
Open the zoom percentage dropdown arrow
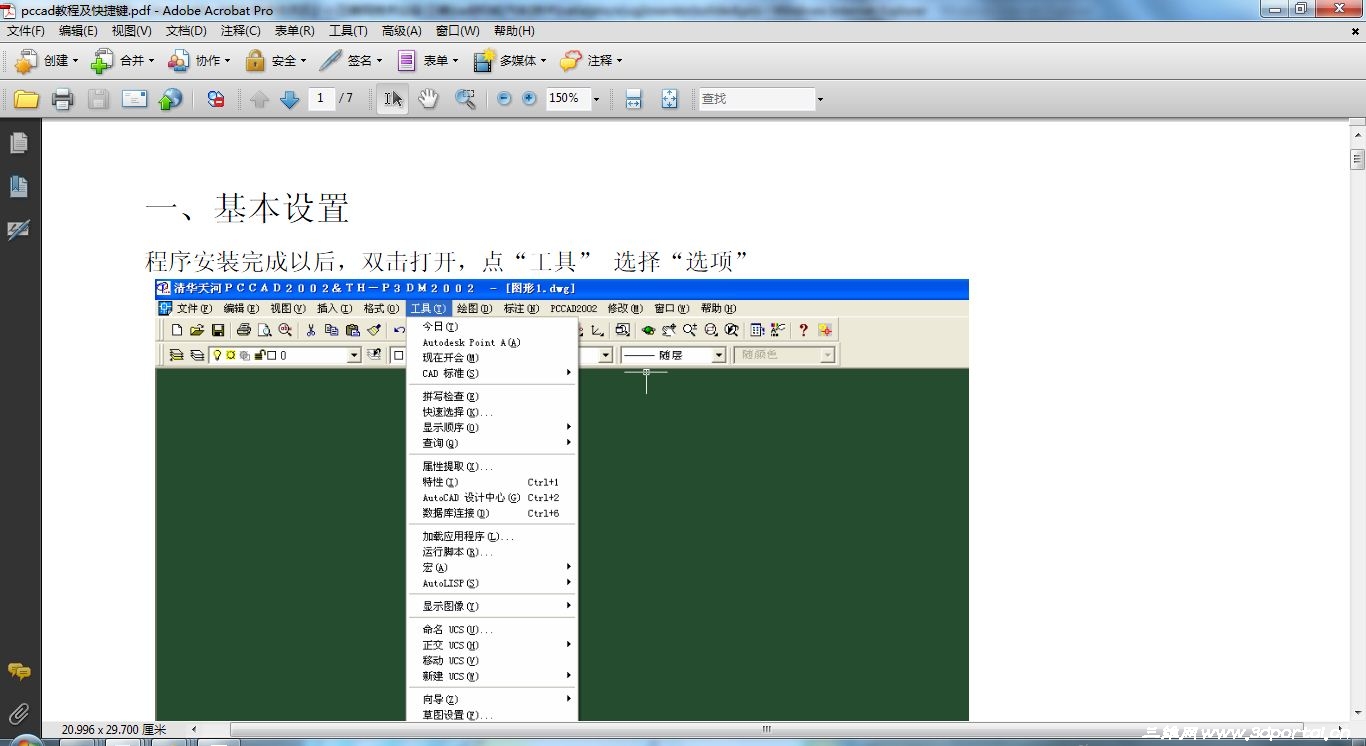pyautogui.click(x=596, y=99)
